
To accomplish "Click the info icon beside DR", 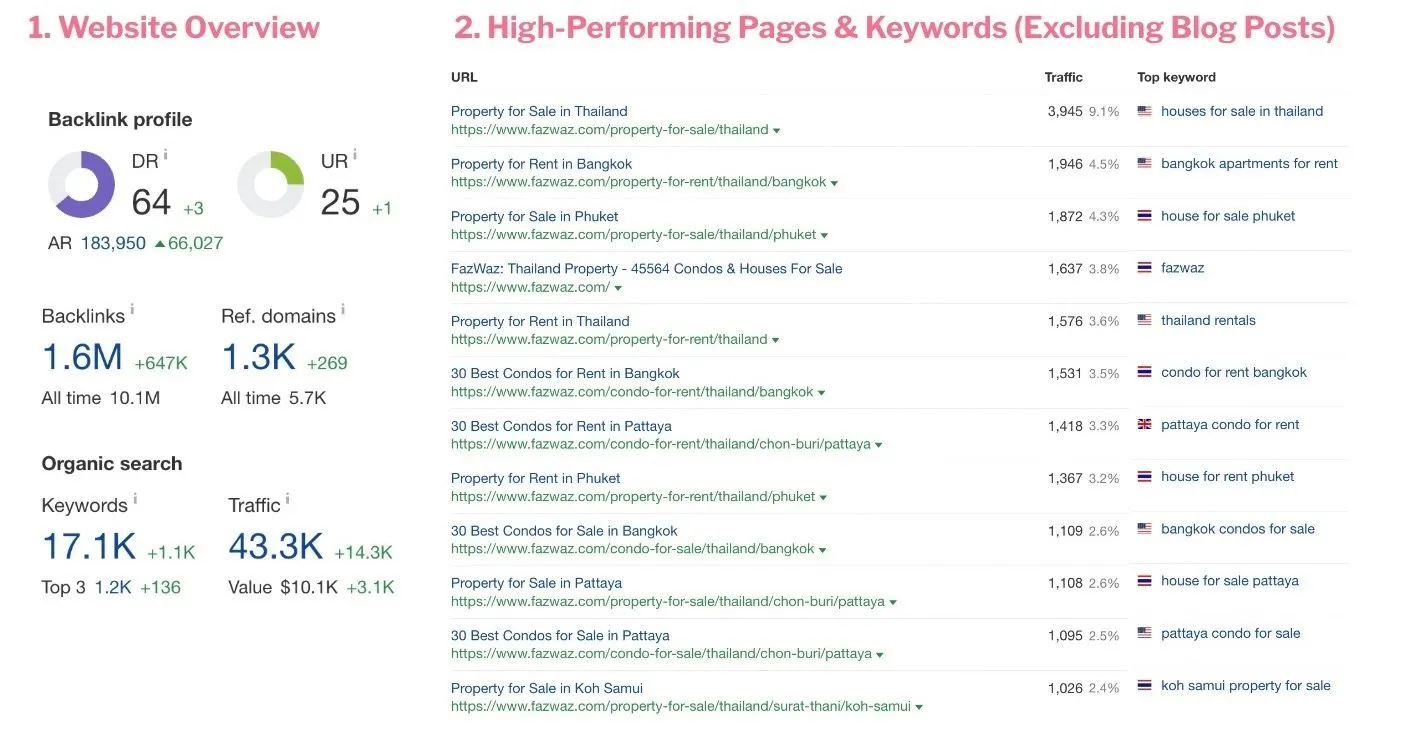I will pos(165,155).
